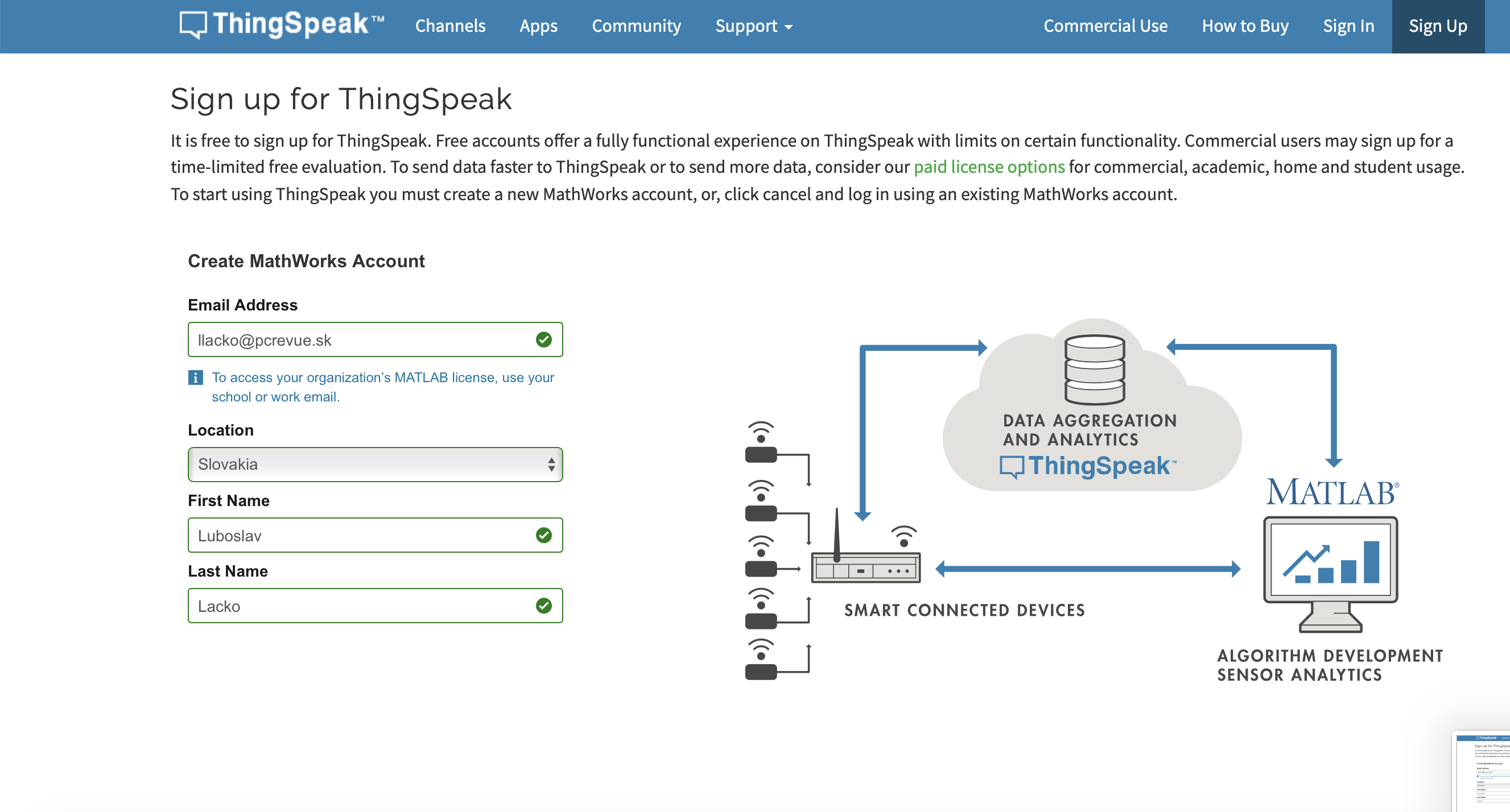Image resolution: width=1510 pixels, height=812 pixels.
Task: Click the Email Address input field
Action: 357,340
